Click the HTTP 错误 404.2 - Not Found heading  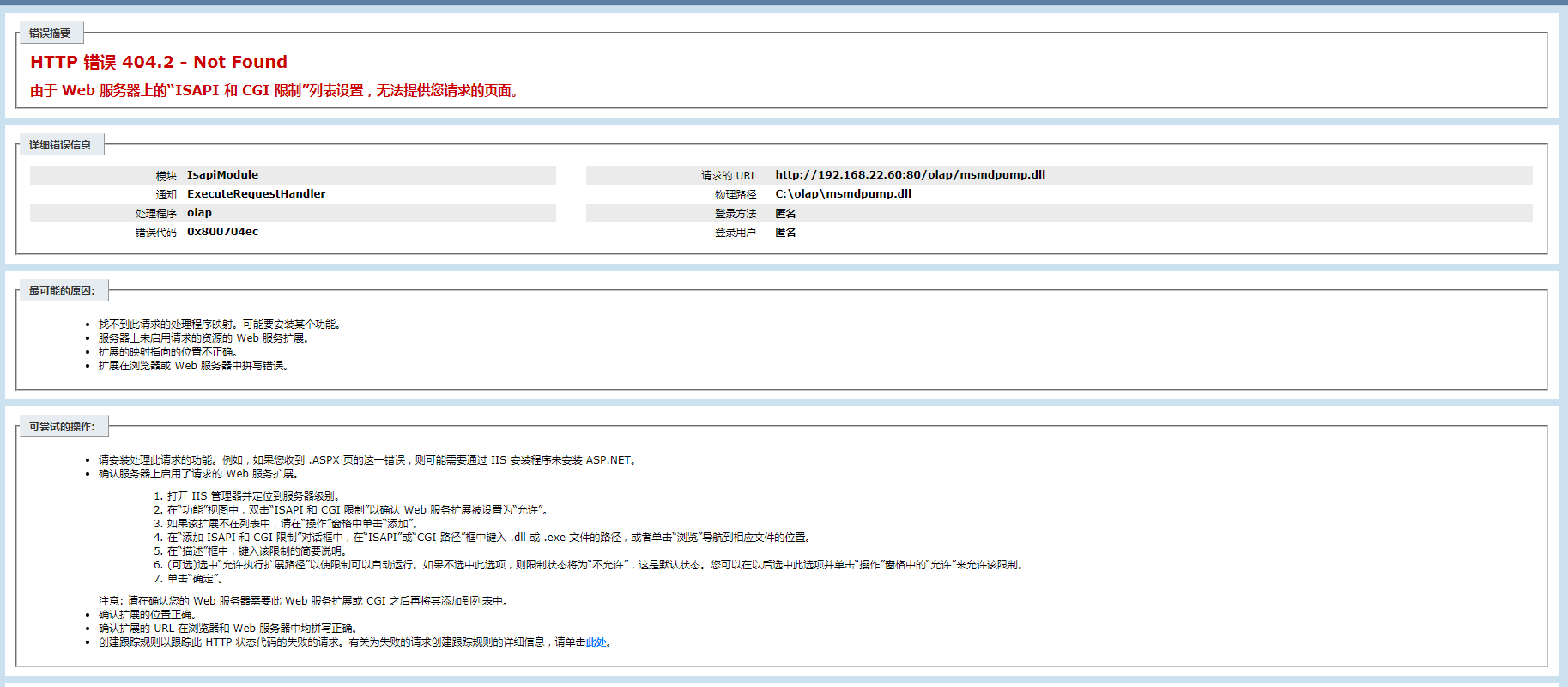[159, 62]
